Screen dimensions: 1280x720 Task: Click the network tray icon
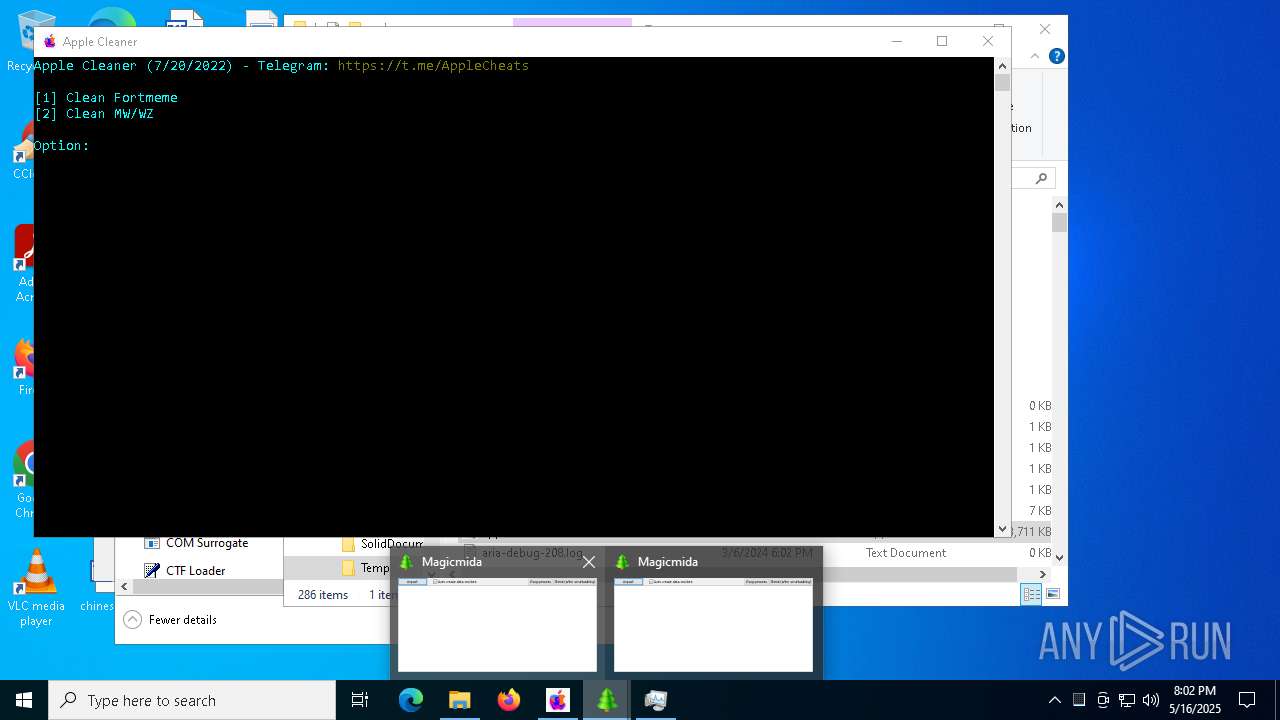pos(1127,700)
